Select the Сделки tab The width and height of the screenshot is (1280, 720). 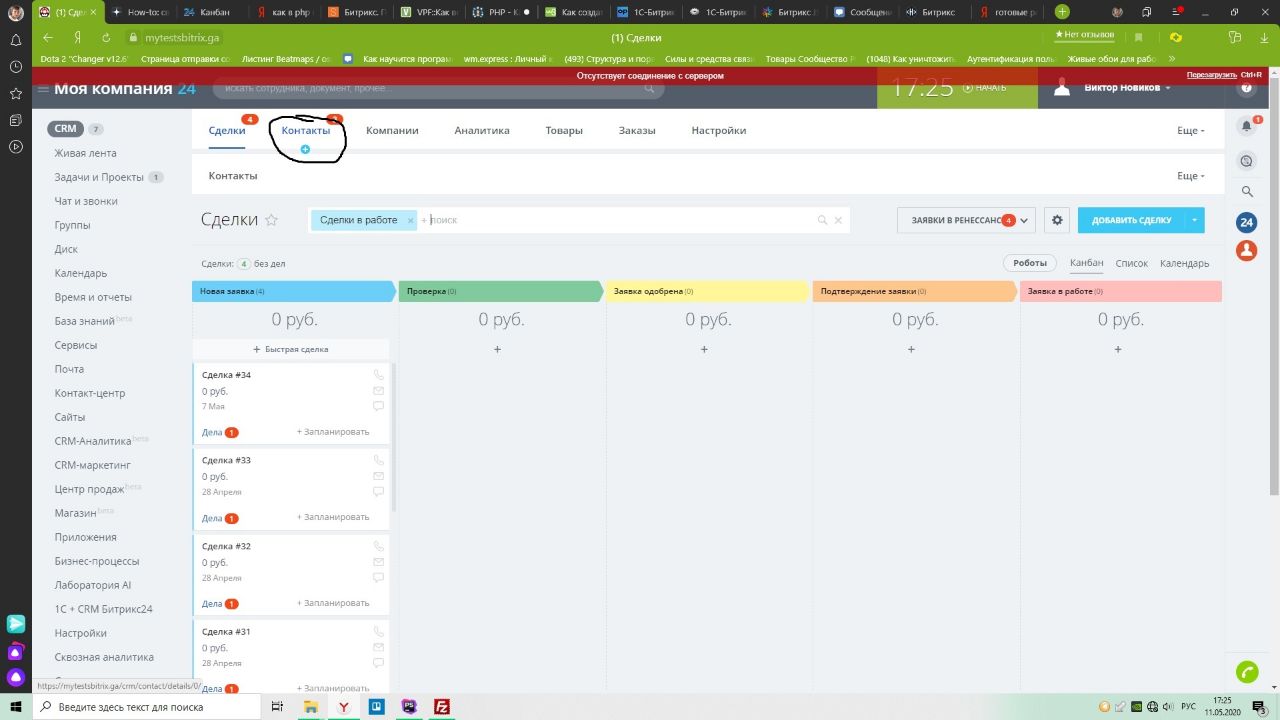[227, 131]
